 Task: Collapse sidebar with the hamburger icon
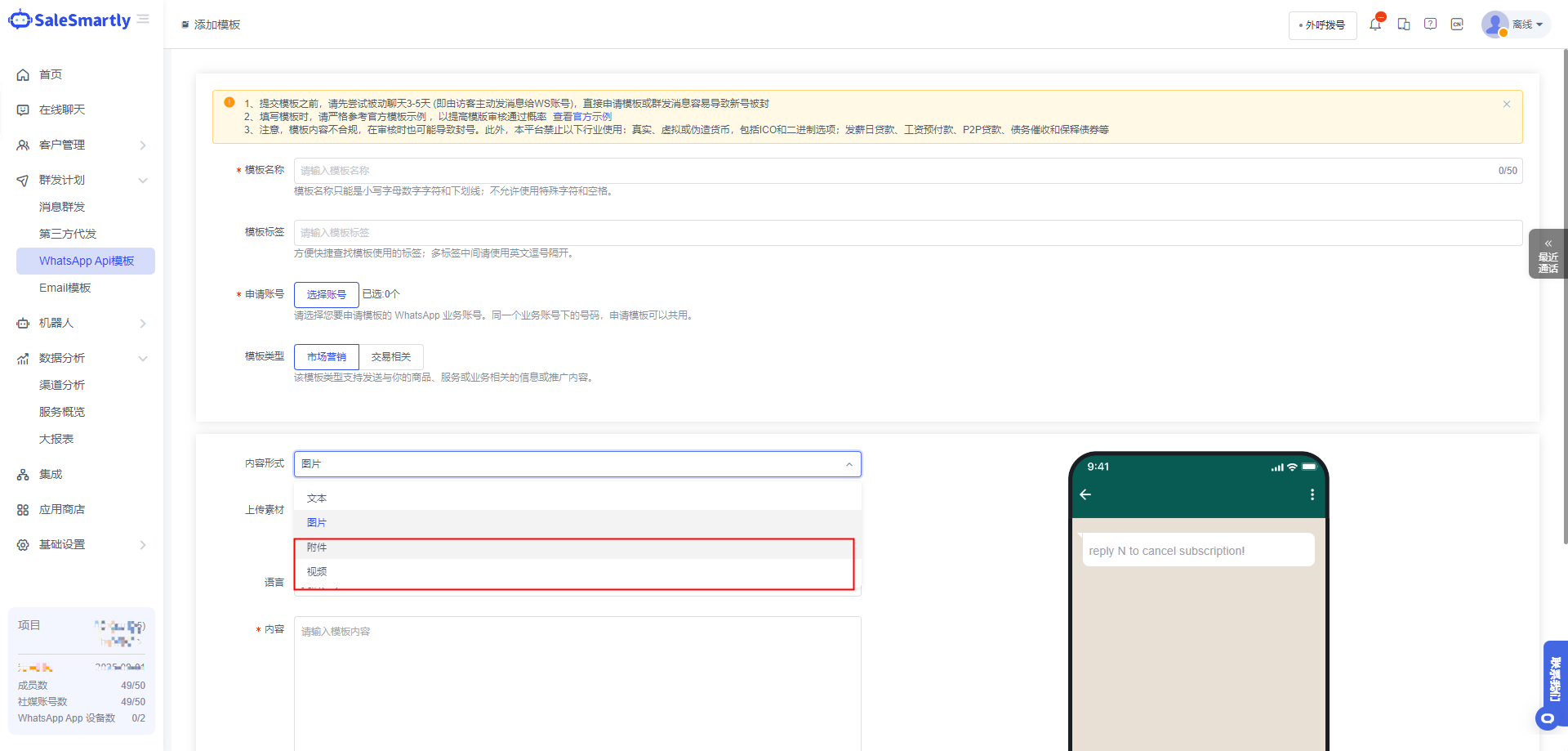coord(144,20)
